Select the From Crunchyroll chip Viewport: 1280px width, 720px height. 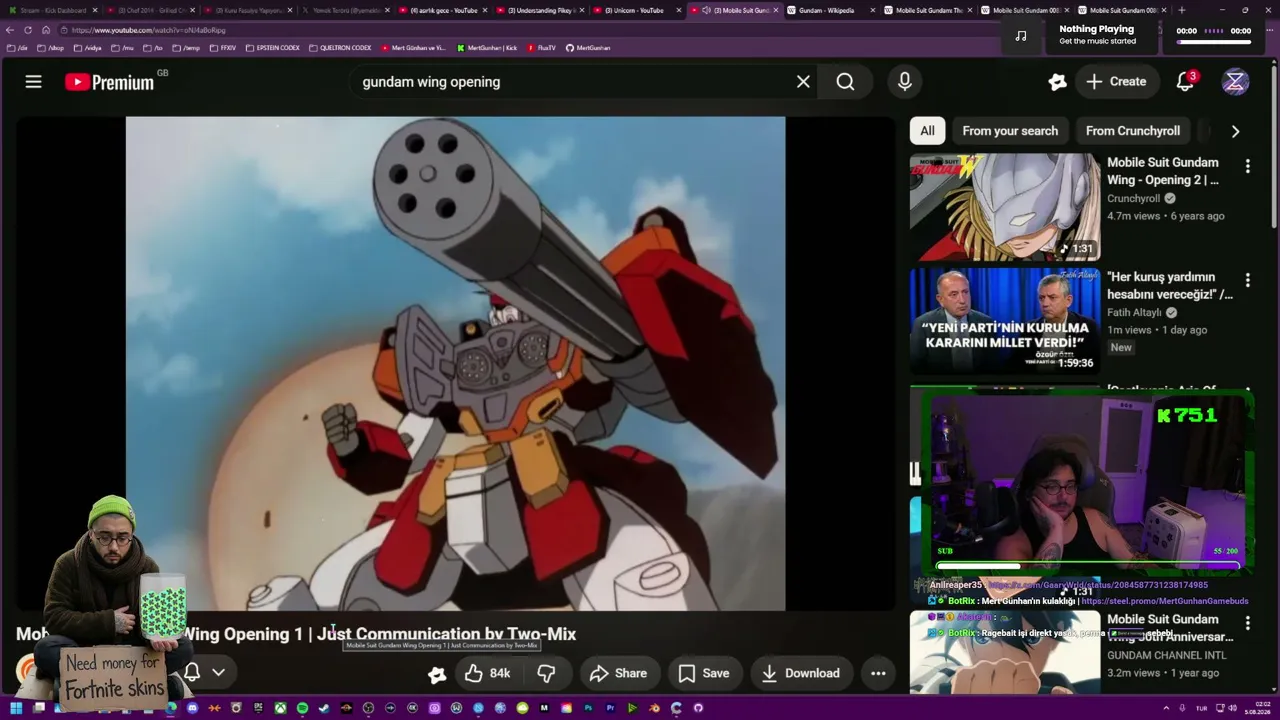[x=1133, y=131]
